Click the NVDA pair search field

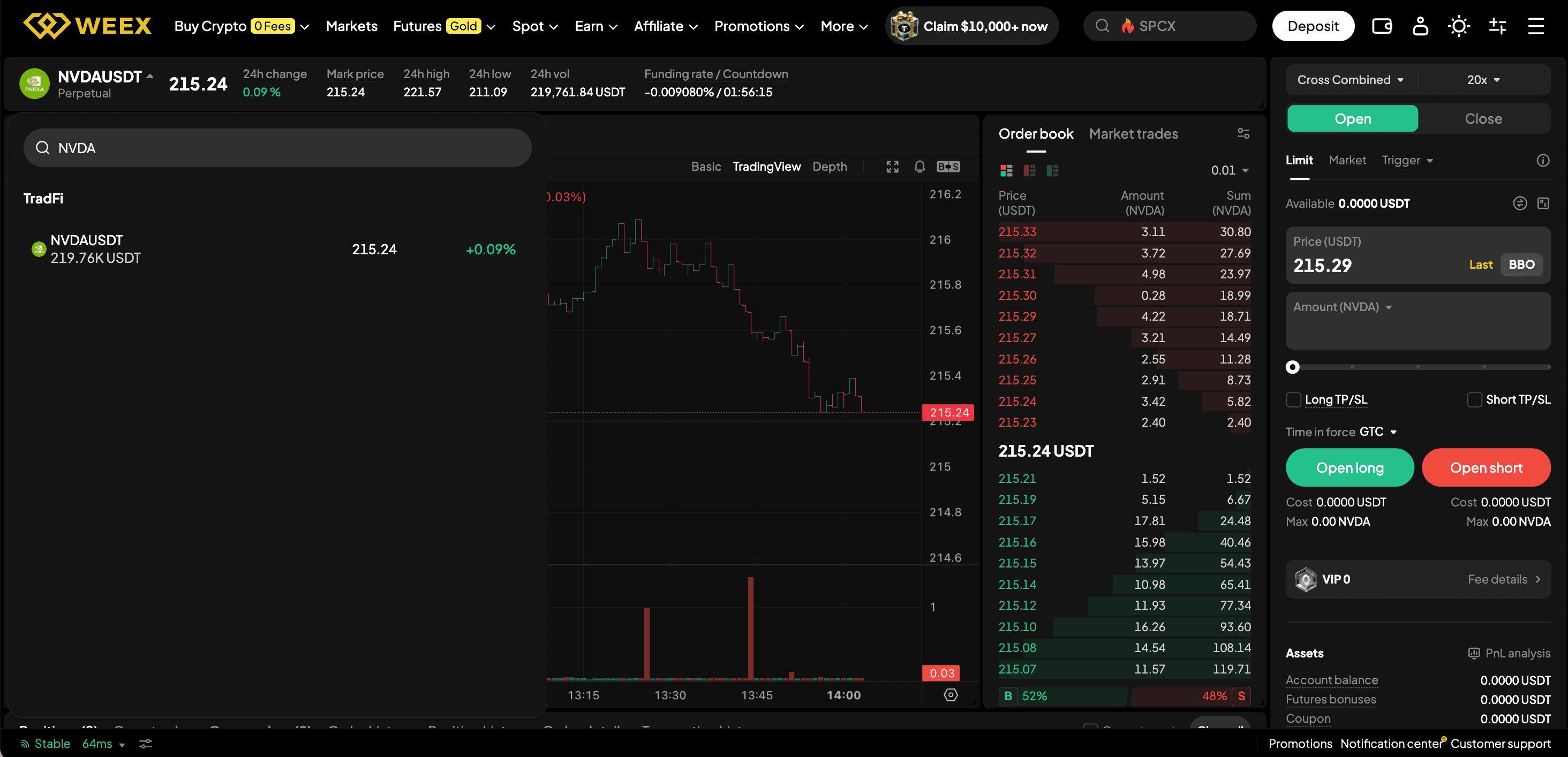point(277,148)
